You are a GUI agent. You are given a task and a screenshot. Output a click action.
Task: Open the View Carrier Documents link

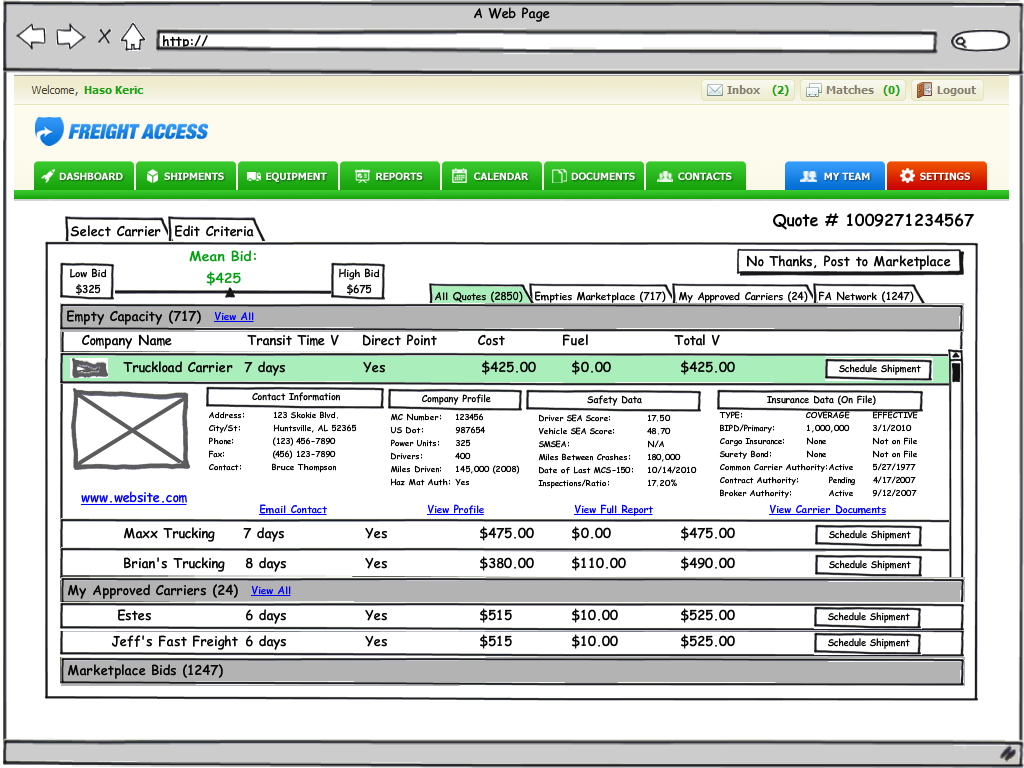click(x=827, y=510)
